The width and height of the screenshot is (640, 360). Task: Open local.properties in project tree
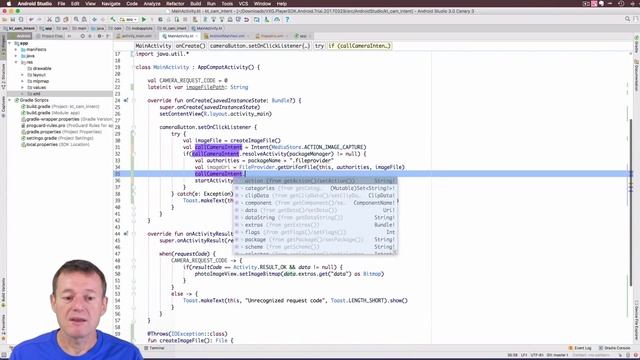pyautogui.click(x=55, y=144)
